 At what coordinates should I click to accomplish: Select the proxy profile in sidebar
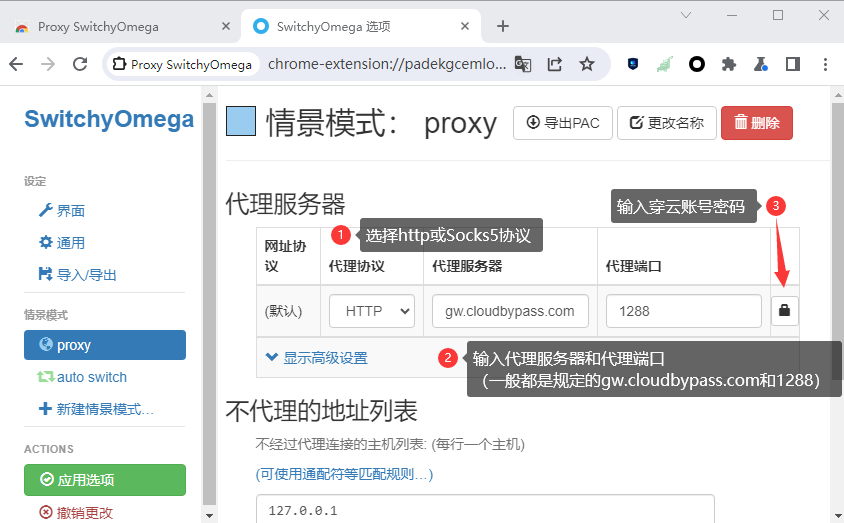click(x=105, y=345)
